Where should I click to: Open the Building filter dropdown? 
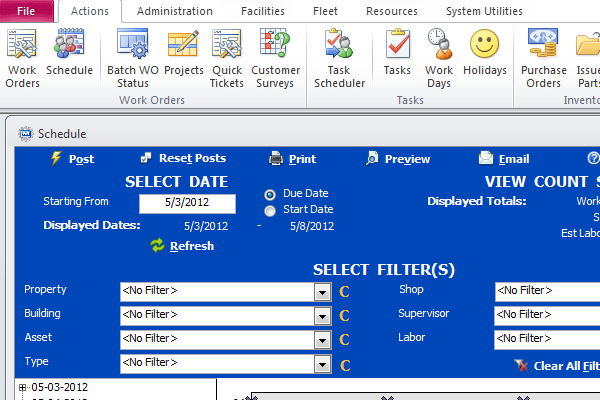pos(322,316)
